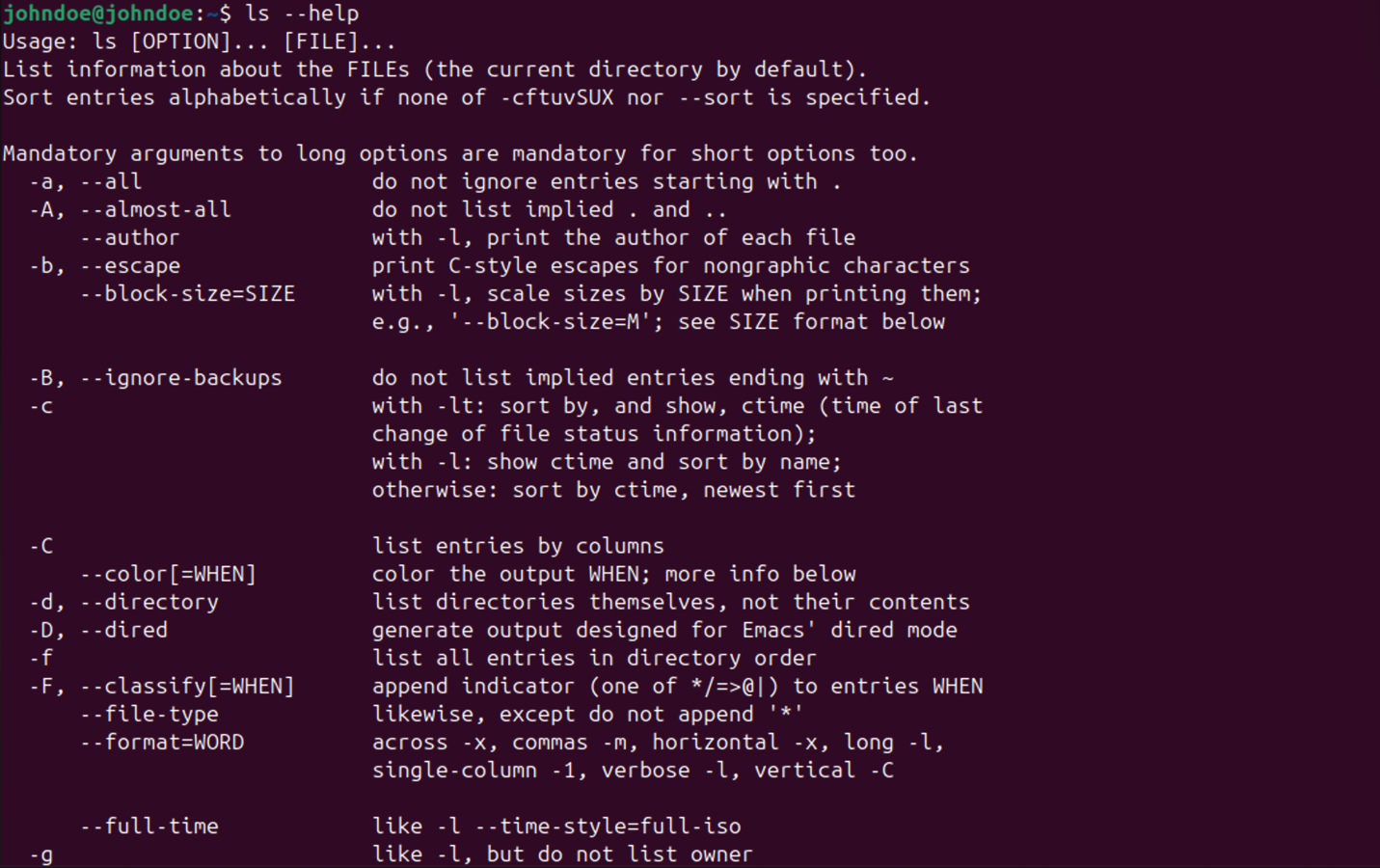This screenshot has height=868, width=1380.
Task: Click the '--escape' option text
Action: click(x=130, y=265)
